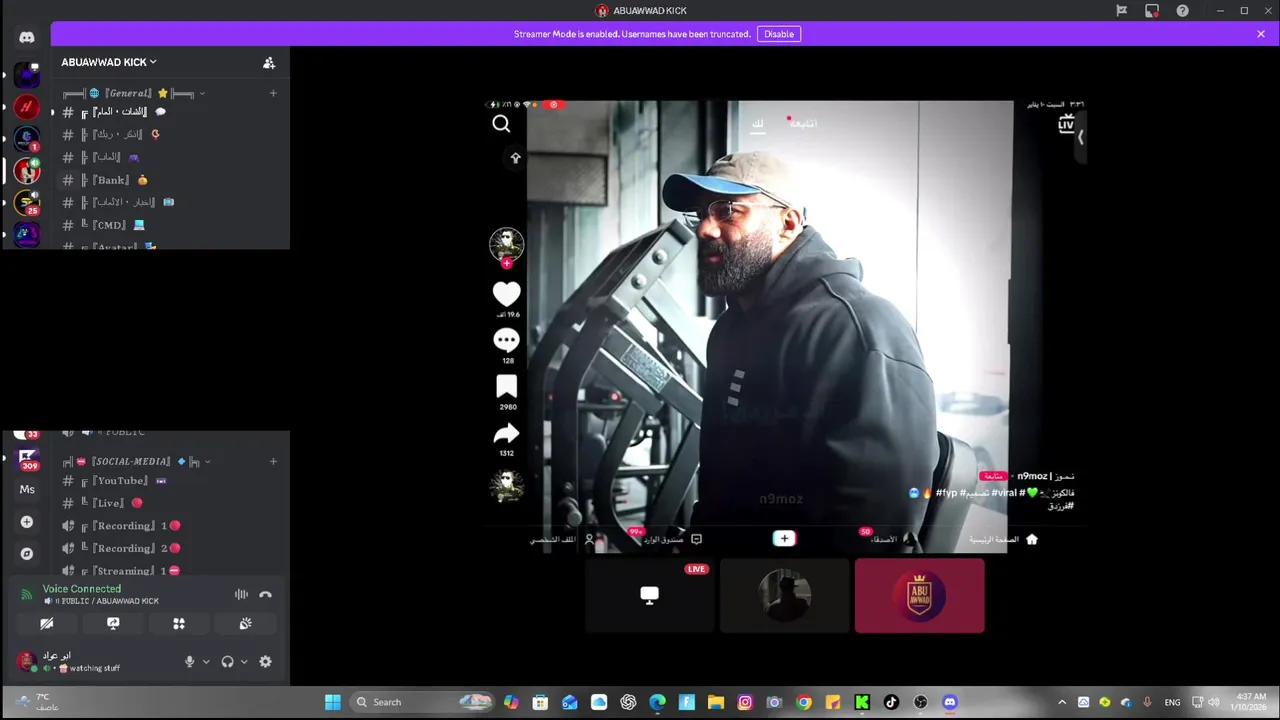The image size is (1280, 720).
Task: Click search magnifier in streamed TikTok
Action: (x=501, y=124)
